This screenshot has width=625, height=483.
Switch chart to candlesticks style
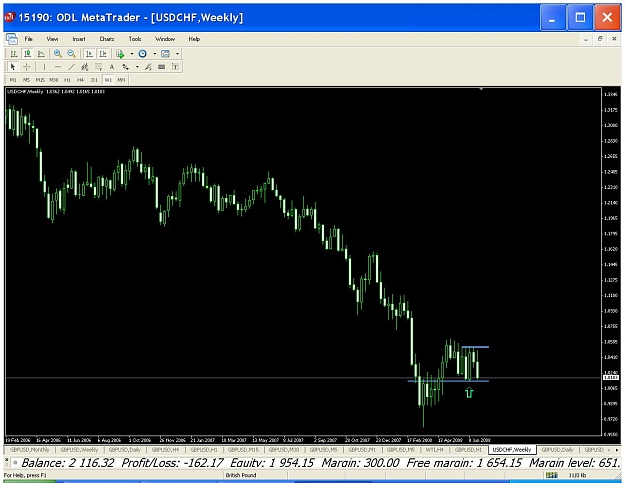tap(27, 54)
